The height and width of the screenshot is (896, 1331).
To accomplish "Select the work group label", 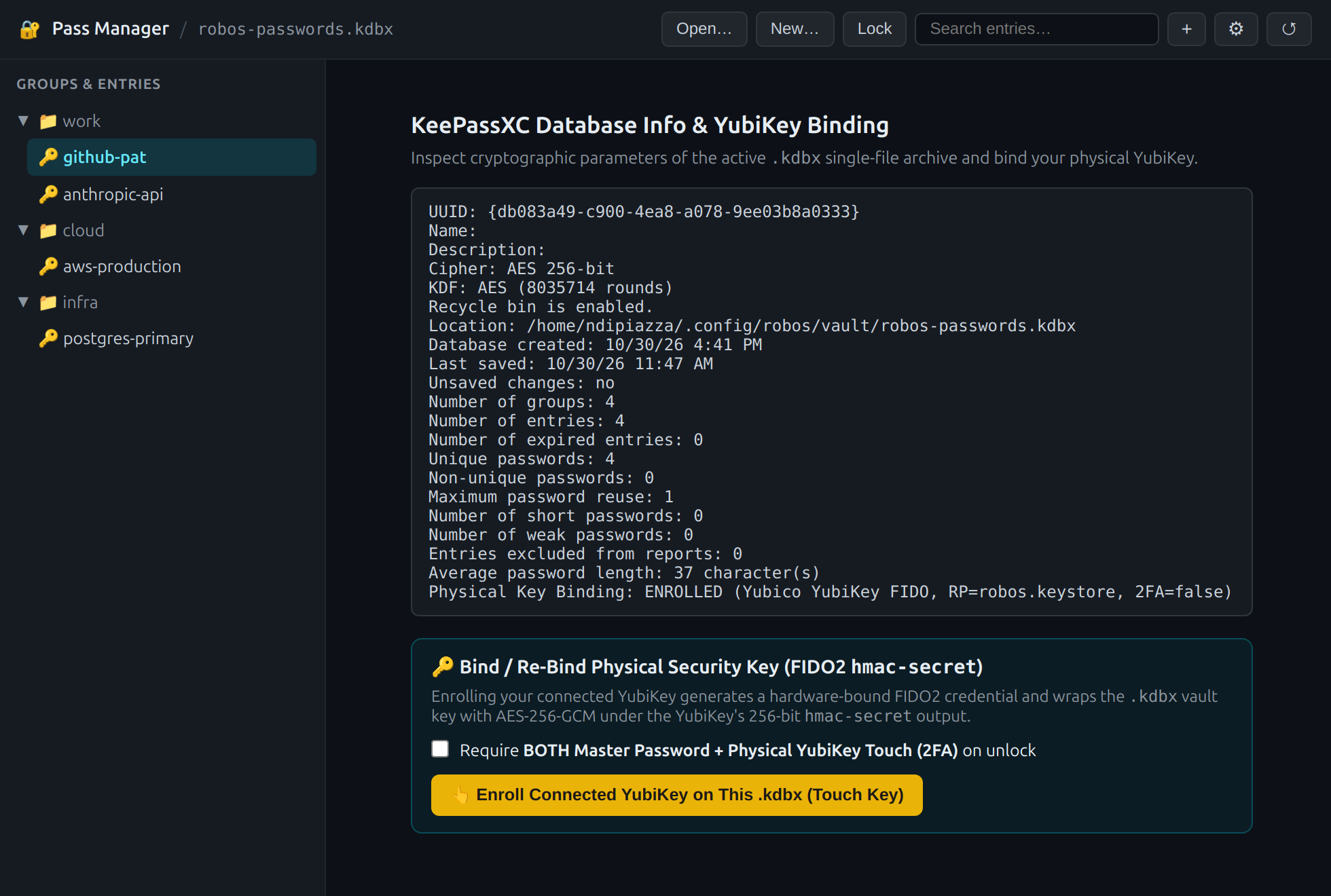I will pos(81,122).
